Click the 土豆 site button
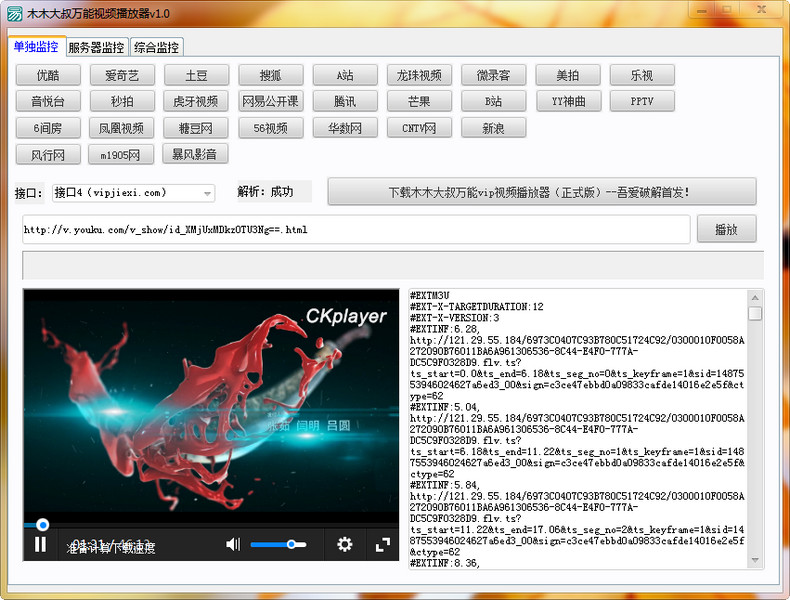The image size is (790, 600). pos(196,76)
